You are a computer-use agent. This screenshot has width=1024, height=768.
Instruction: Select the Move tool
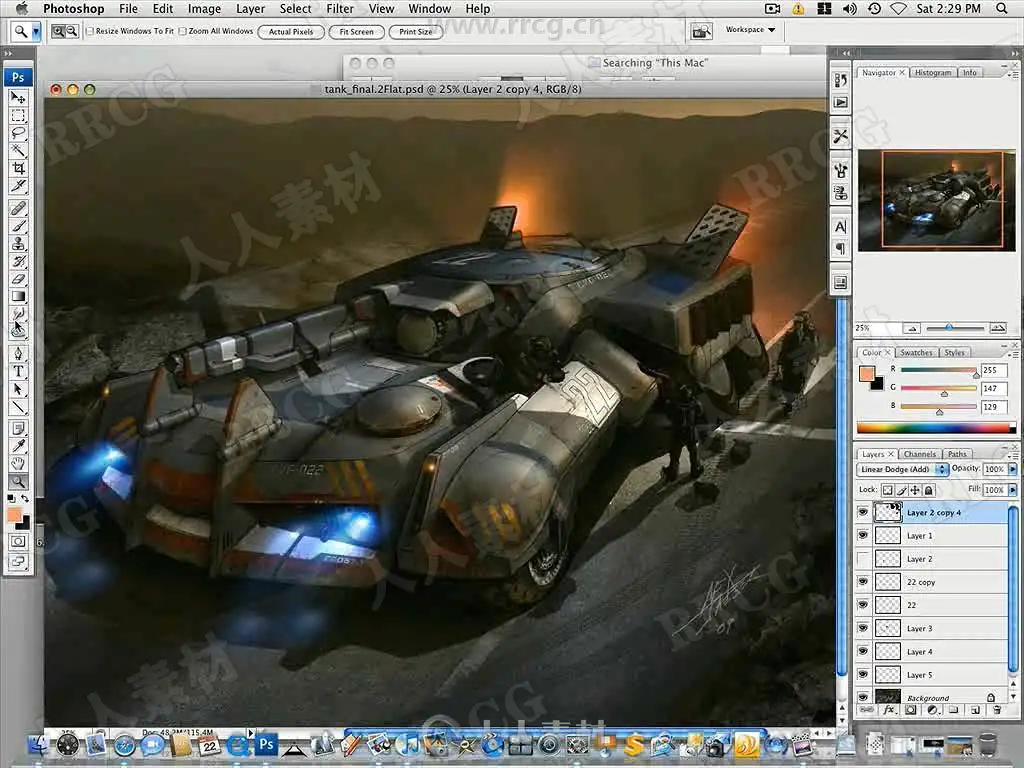[18, 97]
